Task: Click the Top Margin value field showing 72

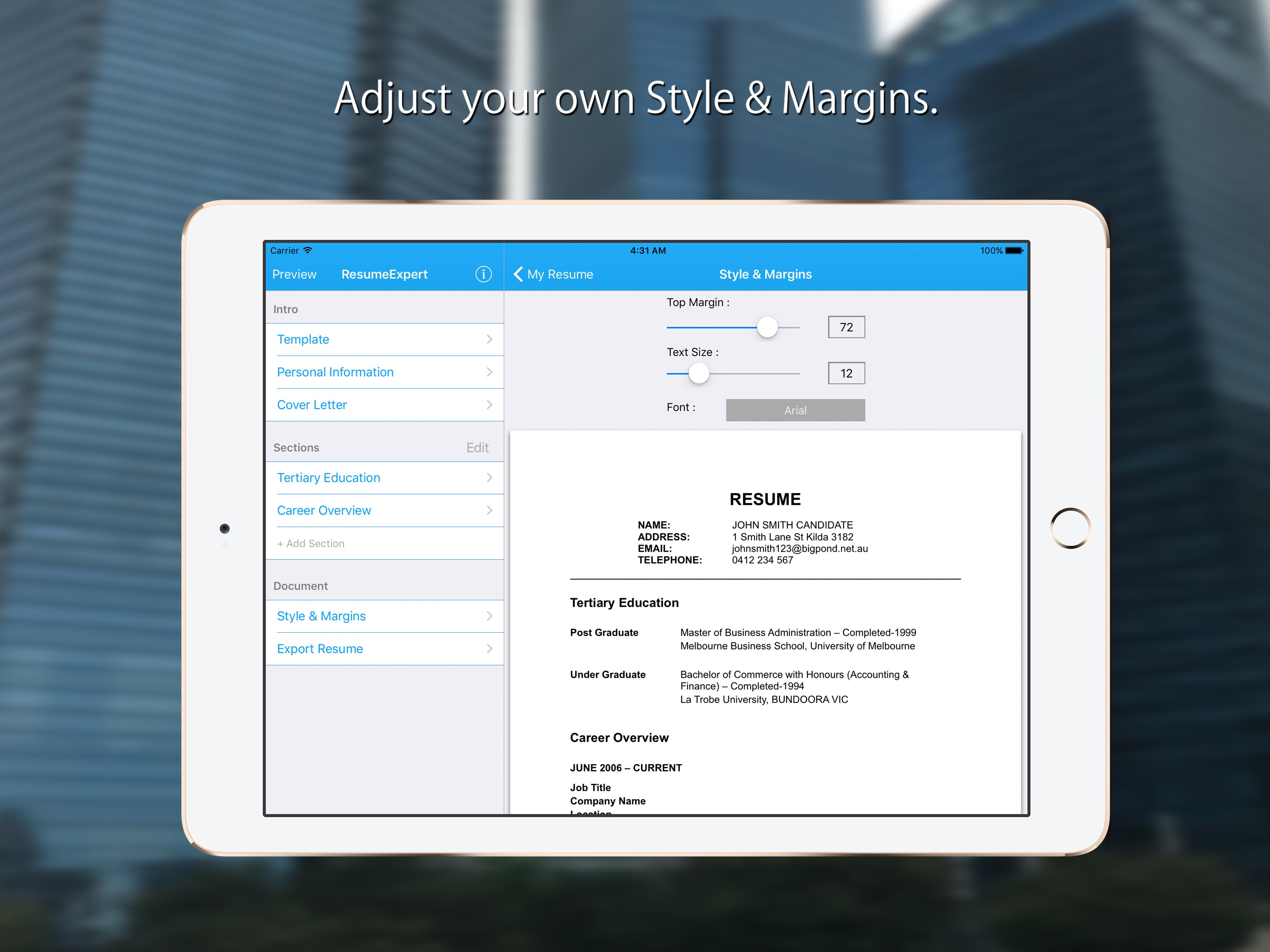Action: pyautogui.click(x=847, y=327)
